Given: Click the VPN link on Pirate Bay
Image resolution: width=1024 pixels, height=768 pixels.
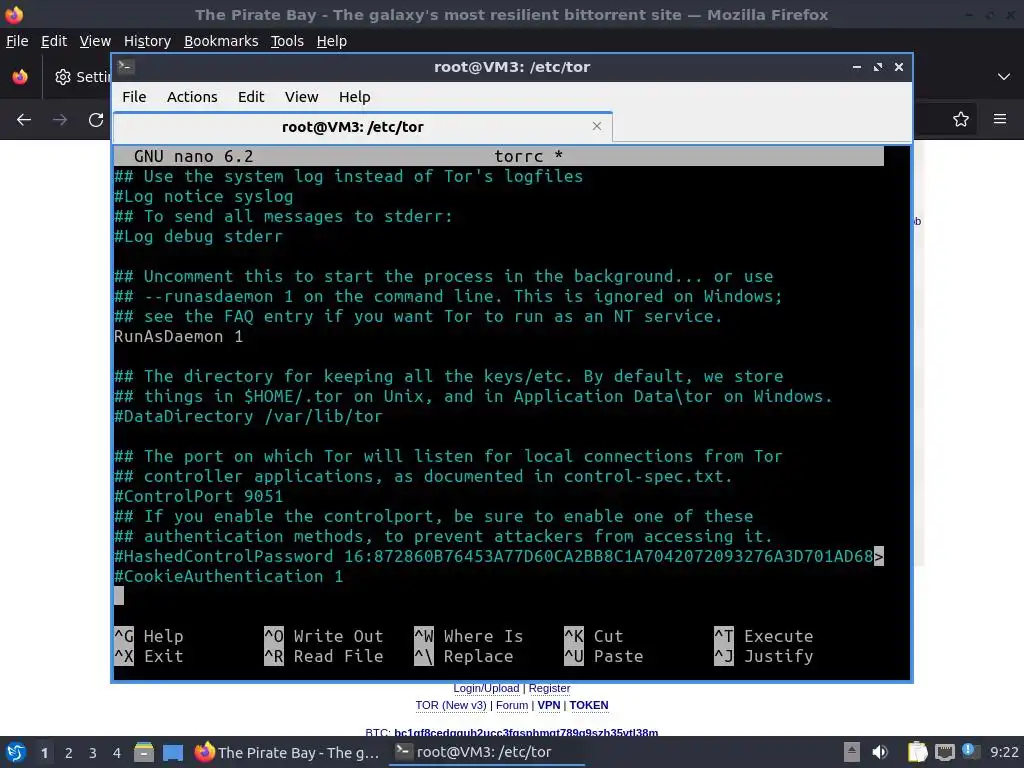Looking at the screenshot, I should [549, 705].
